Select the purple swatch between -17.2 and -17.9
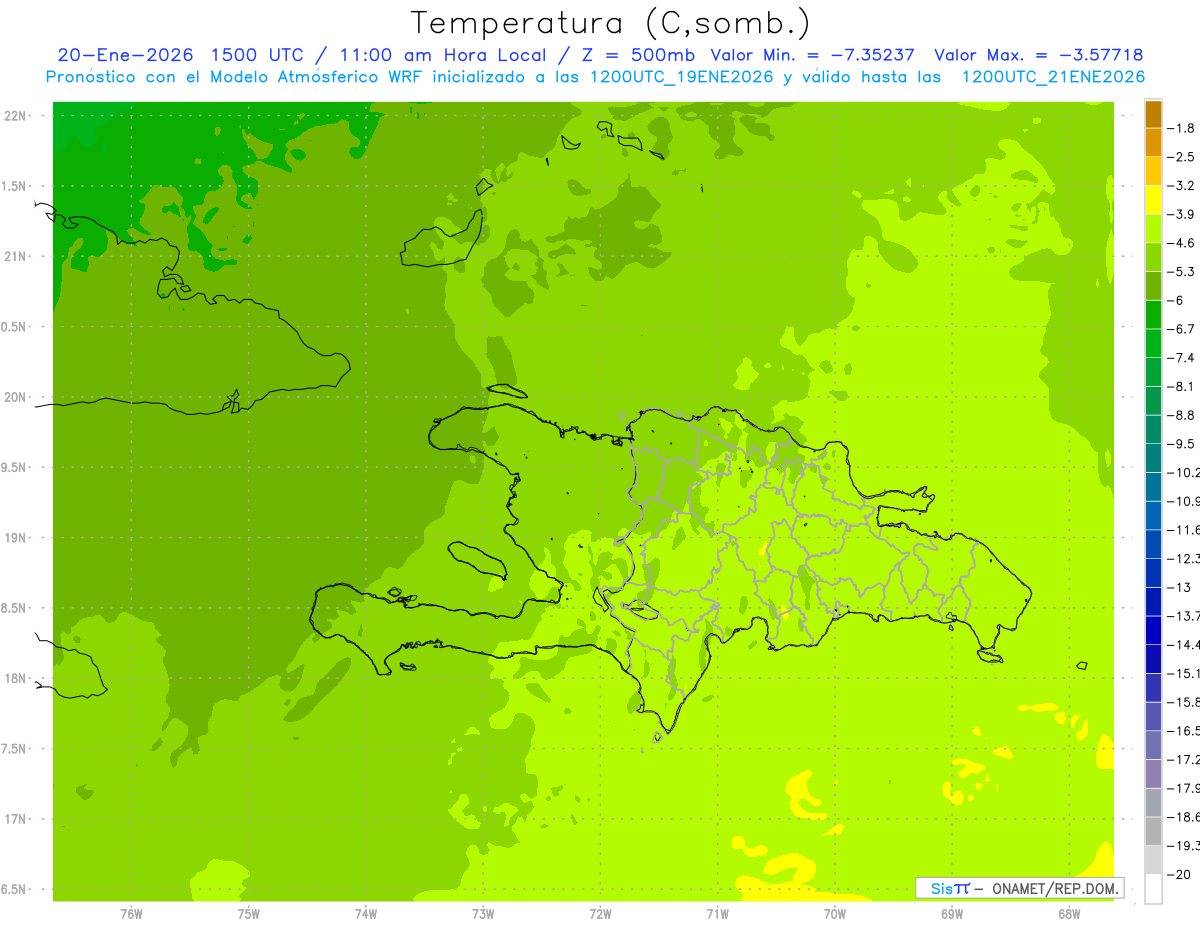Screen dimensions: 1200x927 click(1153, 774)
